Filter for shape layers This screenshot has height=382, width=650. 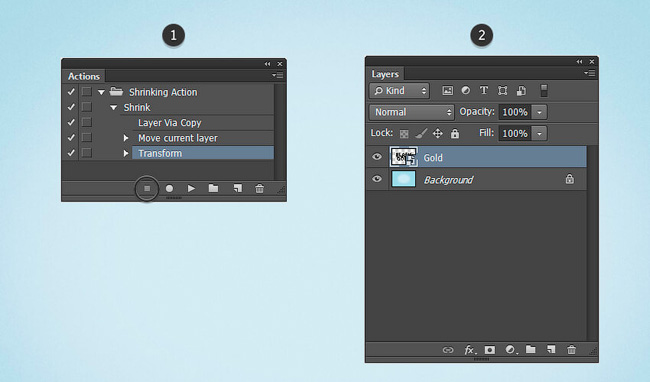click(502, 91)
